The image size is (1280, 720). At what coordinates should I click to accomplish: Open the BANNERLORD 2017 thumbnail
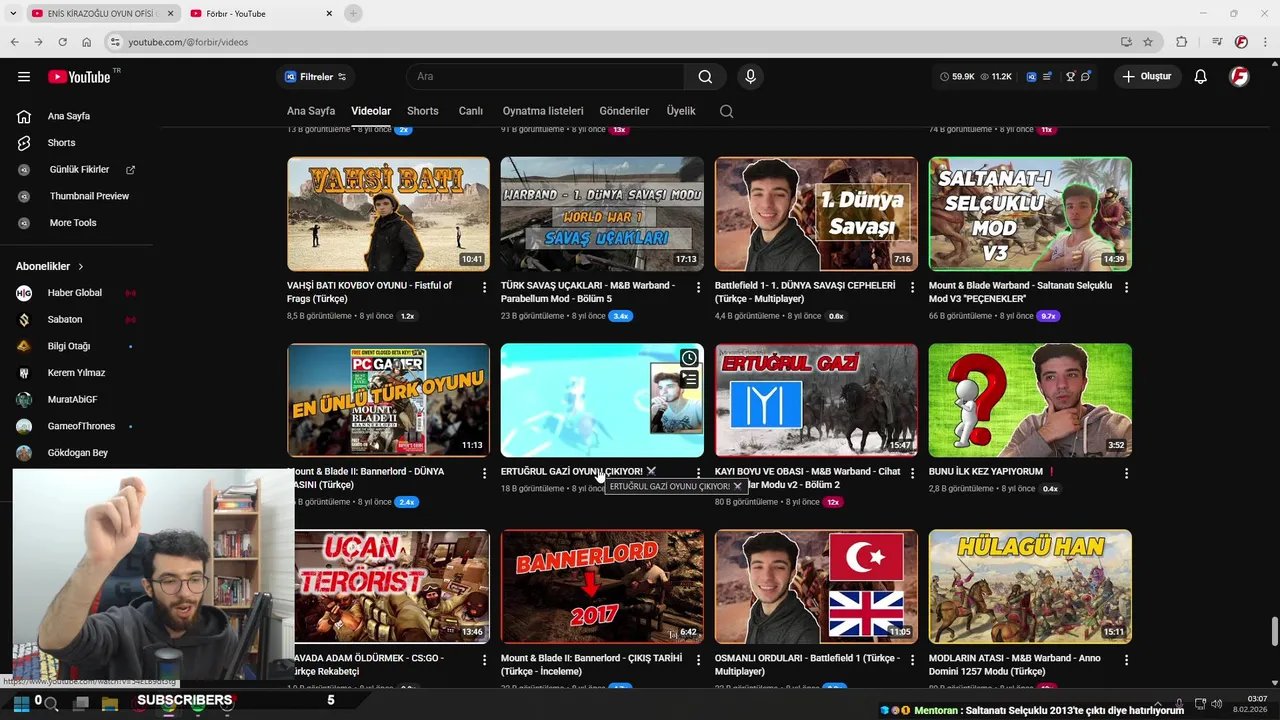pyautogui.click(x=602, y=586)
